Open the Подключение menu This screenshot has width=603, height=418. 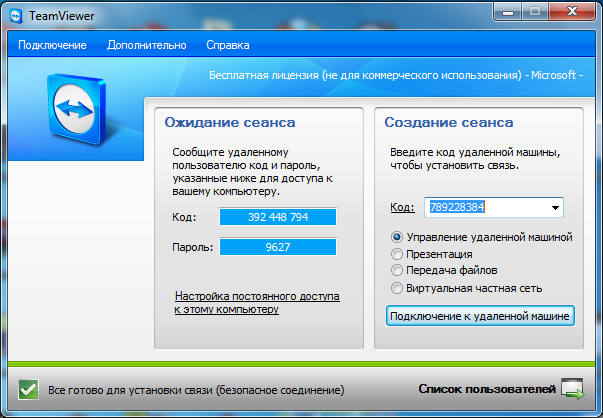coord(52,45)
